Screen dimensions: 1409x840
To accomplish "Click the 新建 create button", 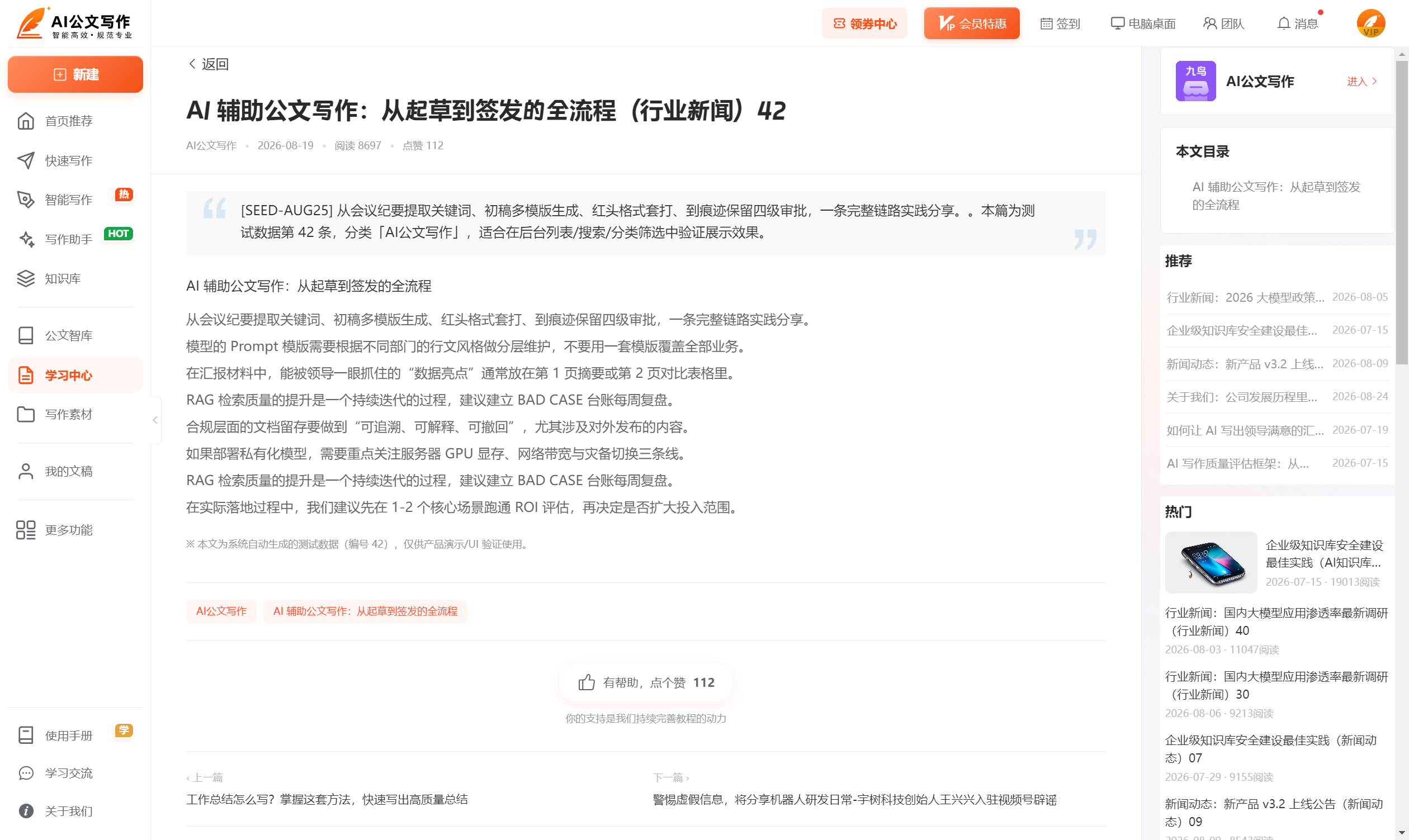I will pos(75,74).
